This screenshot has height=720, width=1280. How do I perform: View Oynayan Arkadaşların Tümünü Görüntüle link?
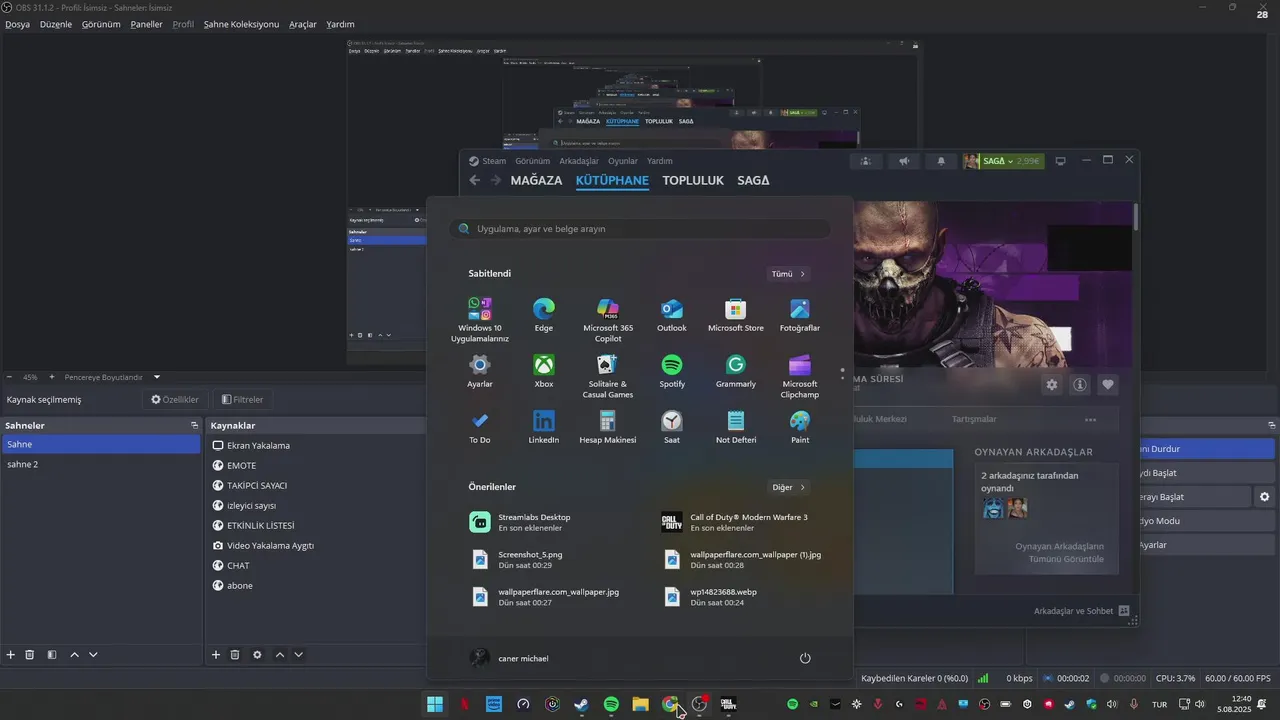click(1059, 552)
